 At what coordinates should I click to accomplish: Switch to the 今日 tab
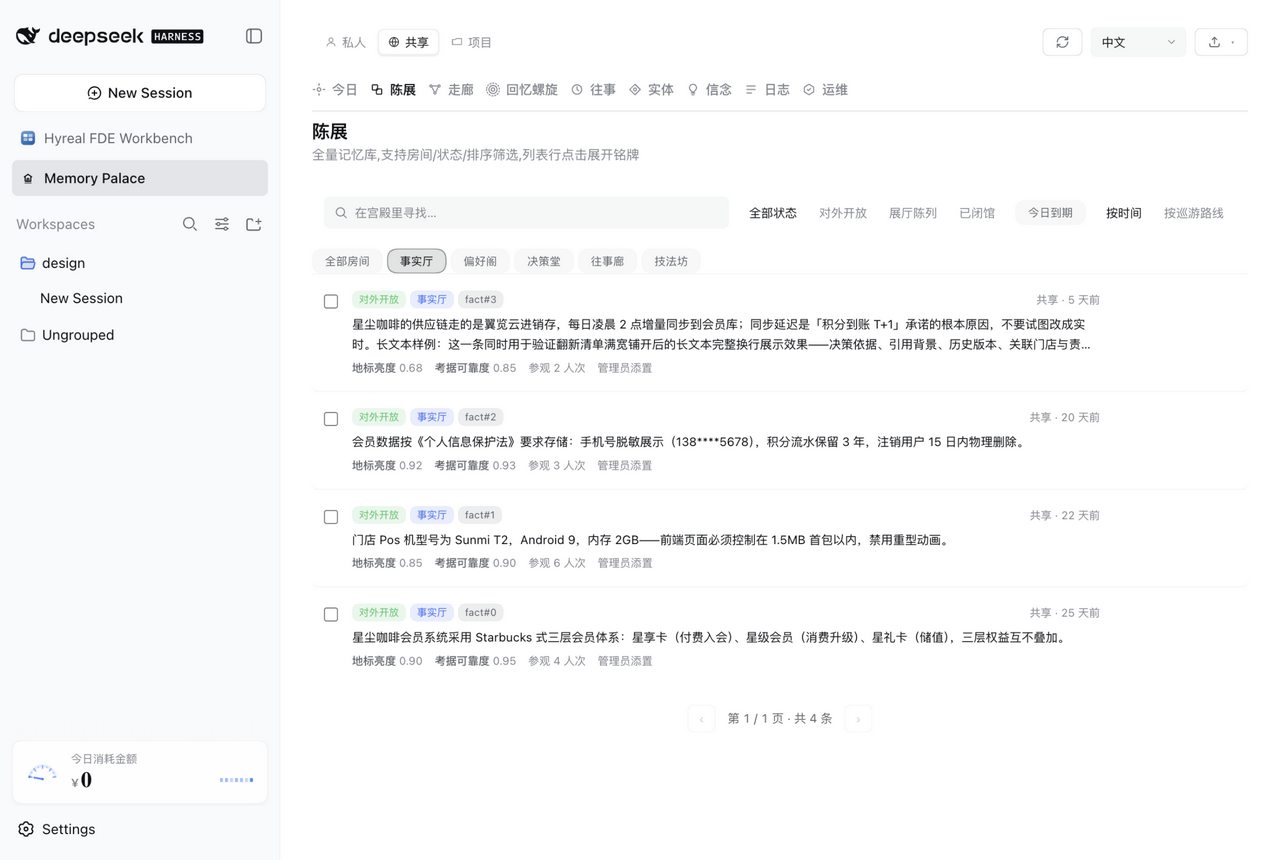pyautogui.click(x=335, y=90)
